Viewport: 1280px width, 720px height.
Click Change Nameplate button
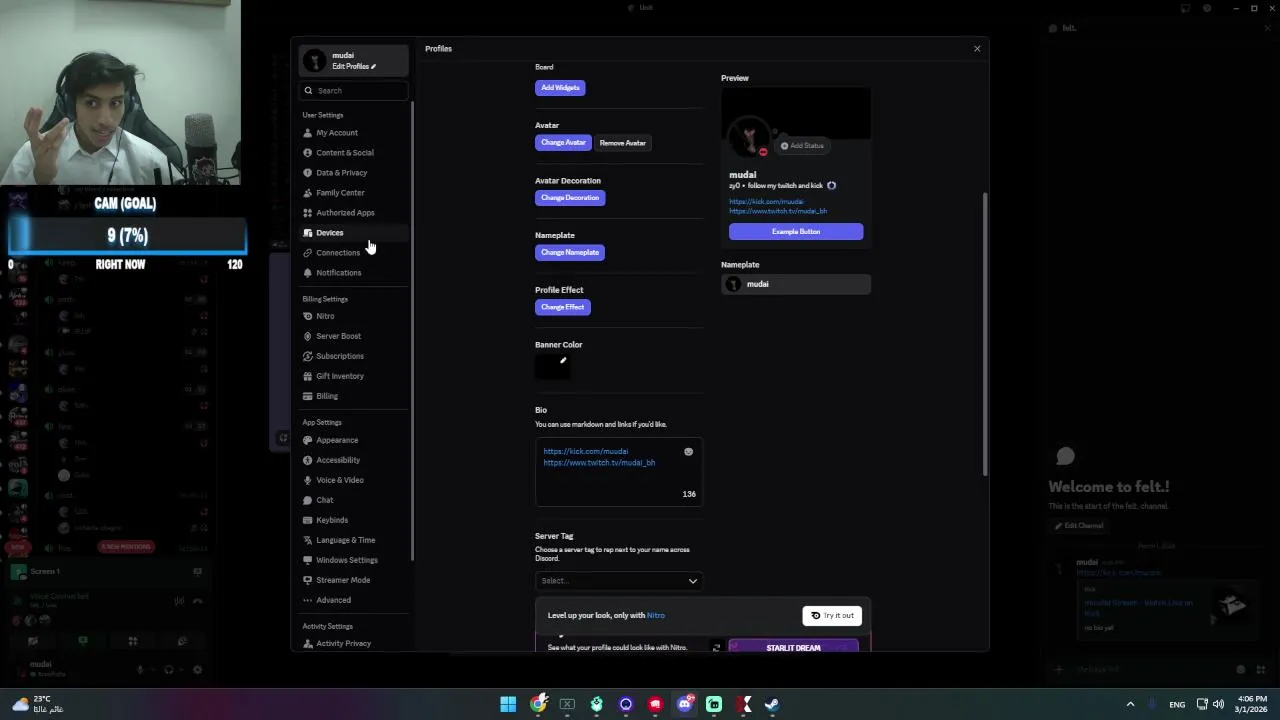point(570,253)
